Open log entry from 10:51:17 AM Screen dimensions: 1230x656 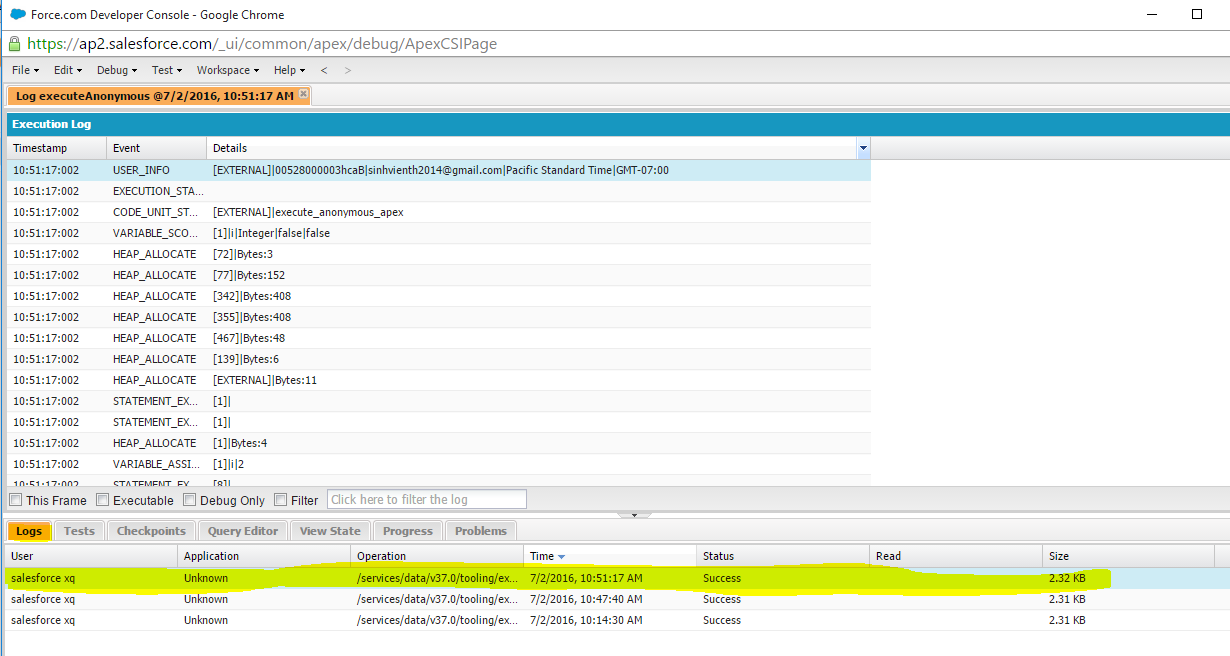pyautogui.click(x=618, y=578)
